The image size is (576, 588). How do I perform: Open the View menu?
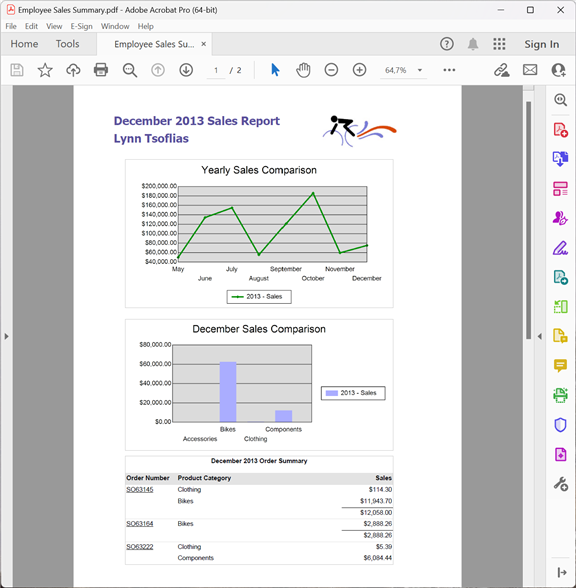[54, 26]
